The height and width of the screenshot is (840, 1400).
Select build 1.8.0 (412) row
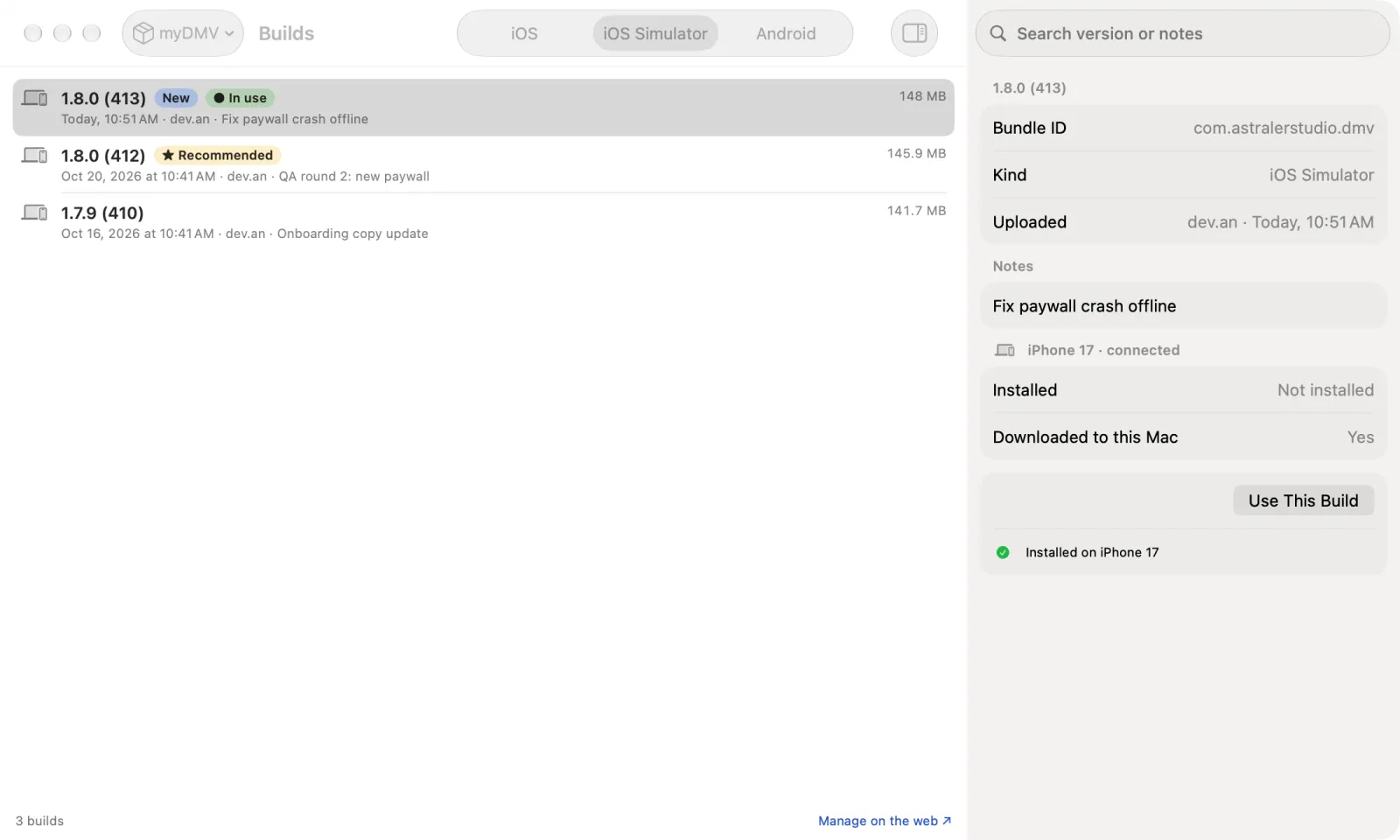point(483,164)
